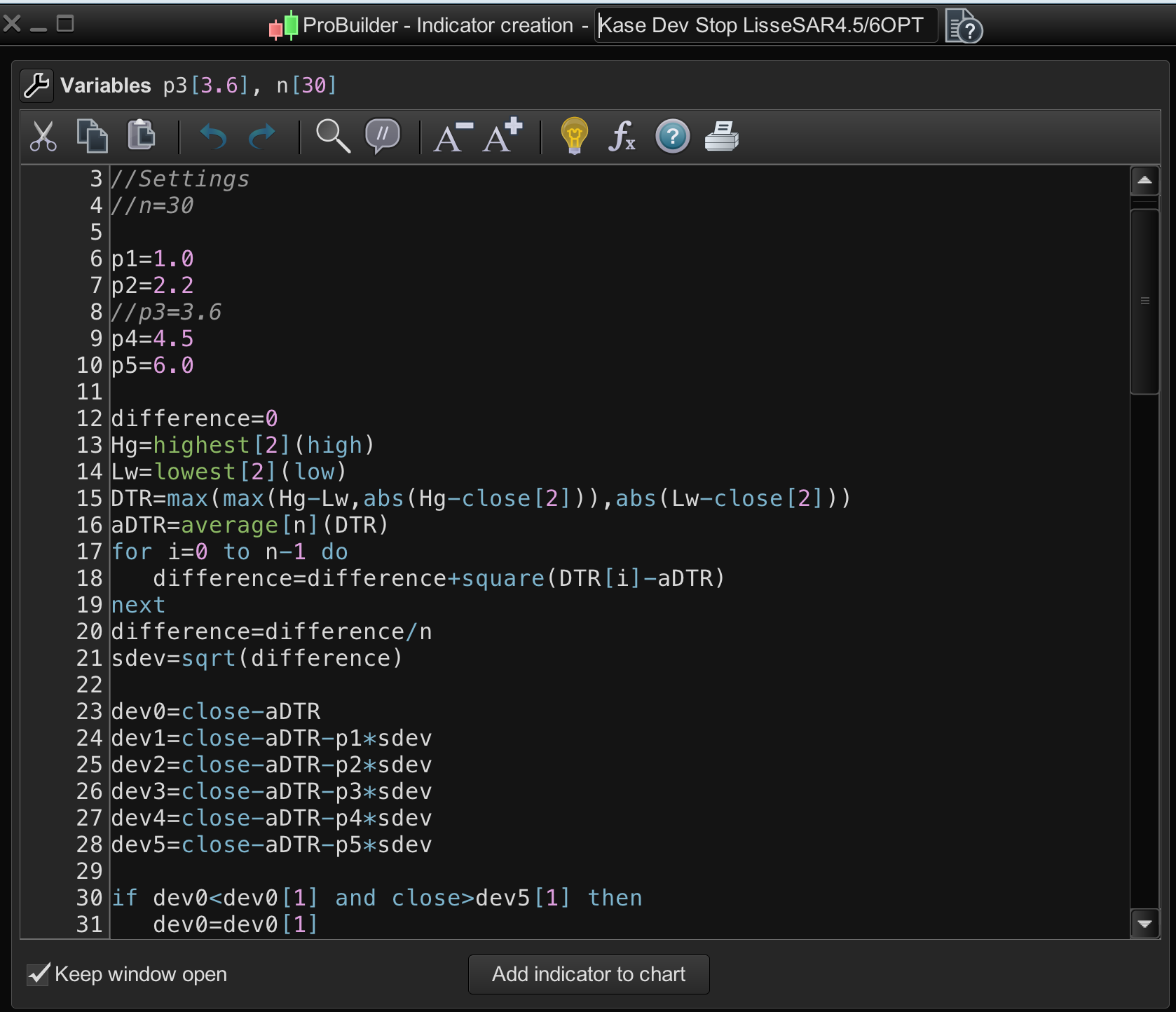1176x1012 pixels.
Task: Open the Variables wrench settings
Action: click(x=36, y=86)
